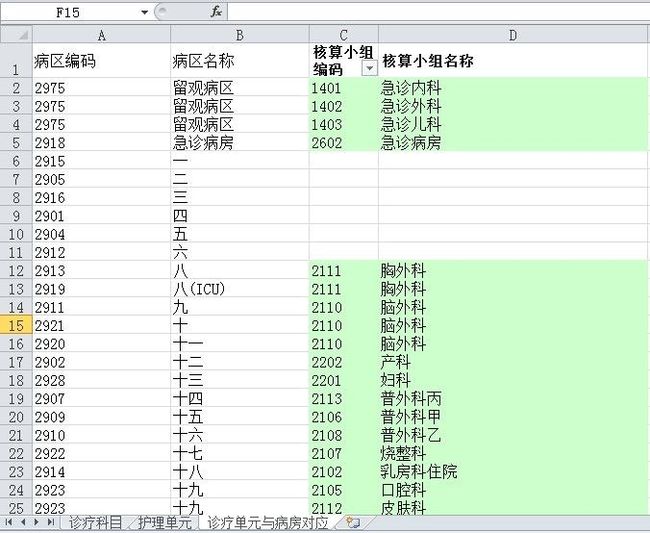Click the 病区名称 header cell
This screenshot has width=650, height=533.
240,61
